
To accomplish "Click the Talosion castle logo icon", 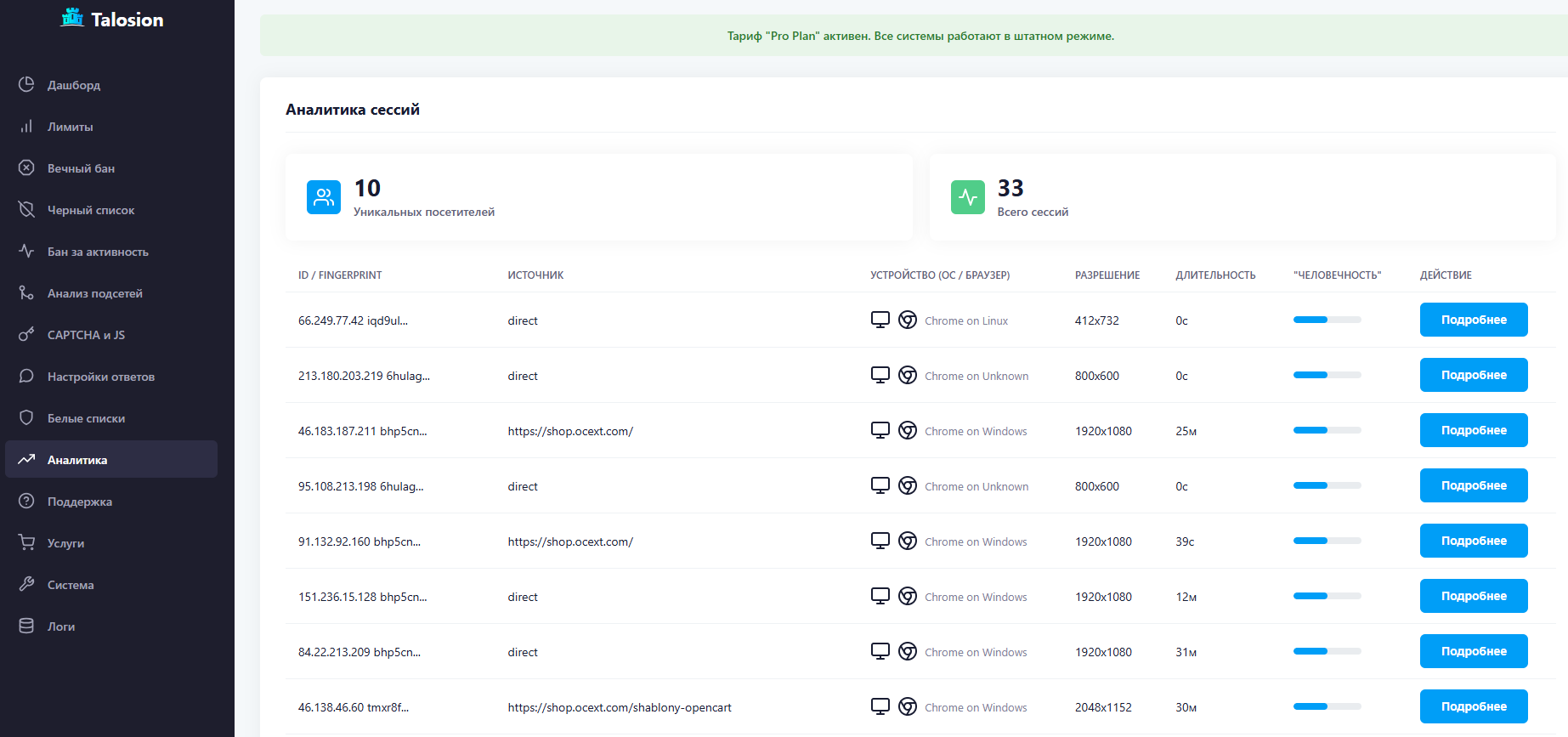I will pos(72,18).
